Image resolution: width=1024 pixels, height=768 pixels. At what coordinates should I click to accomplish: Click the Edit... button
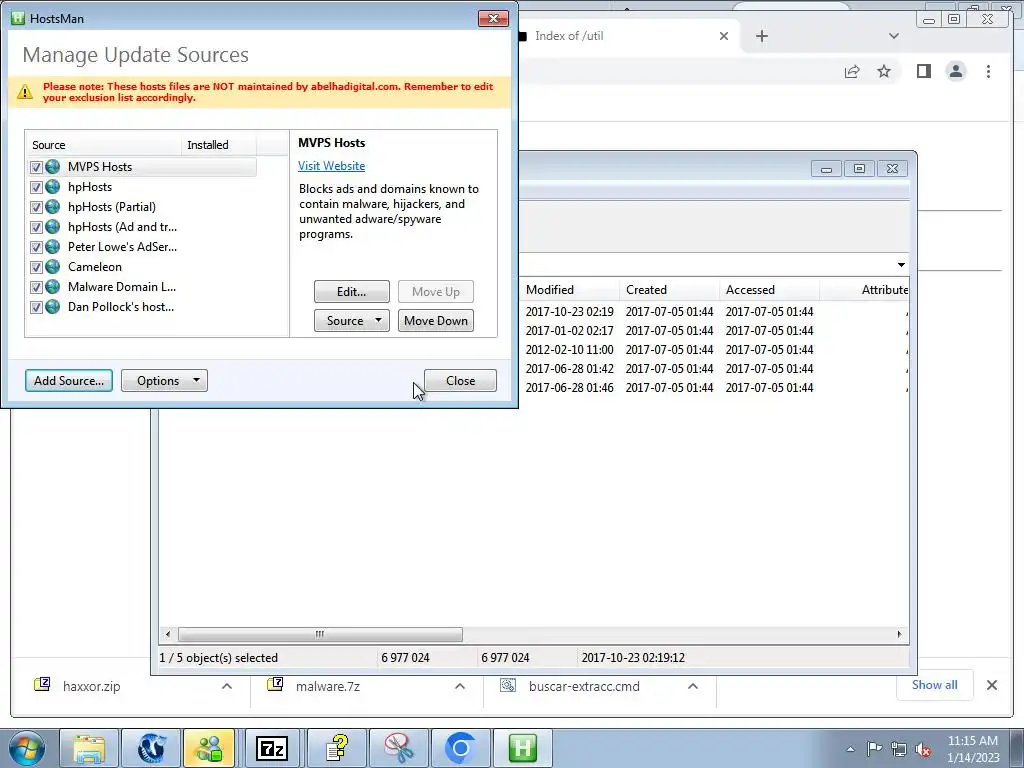(x=351, y=292)
